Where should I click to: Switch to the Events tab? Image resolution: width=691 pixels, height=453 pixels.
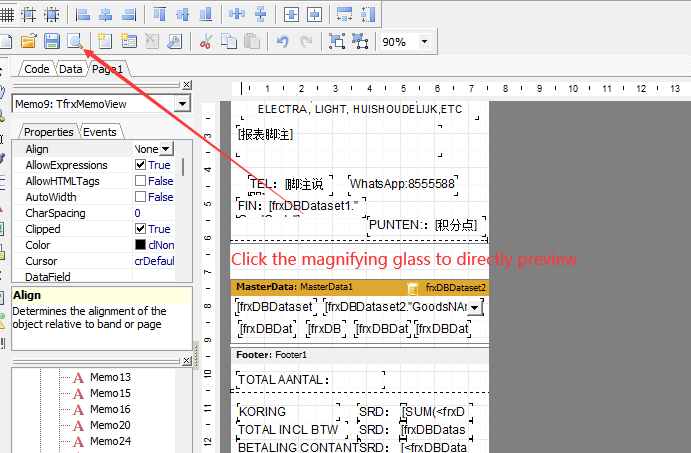click(100, 132)
